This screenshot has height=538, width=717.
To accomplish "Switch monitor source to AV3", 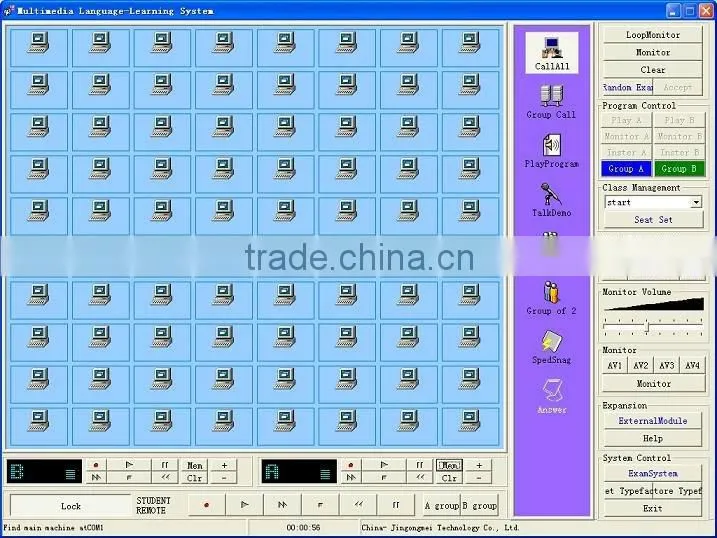I will pos(666,365).
